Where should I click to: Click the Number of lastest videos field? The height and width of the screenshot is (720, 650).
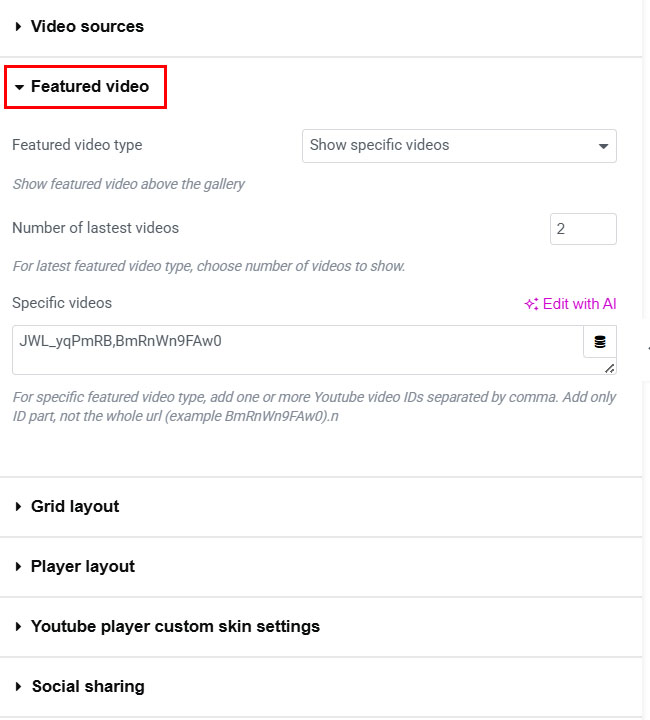(x=583, y=229)
